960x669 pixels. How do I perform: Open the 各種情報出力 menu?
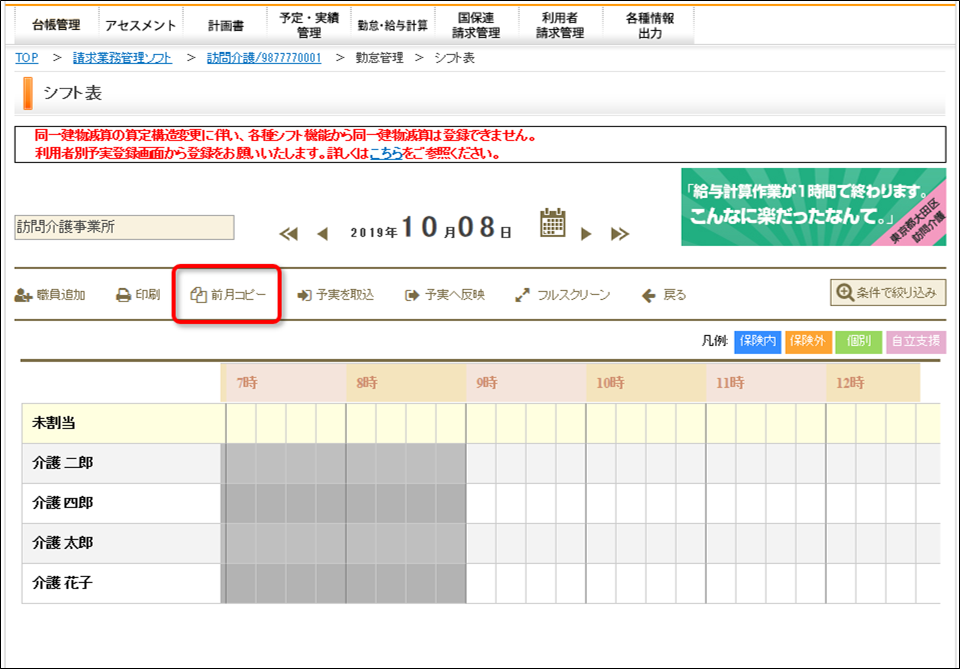[x=649, y=25]
